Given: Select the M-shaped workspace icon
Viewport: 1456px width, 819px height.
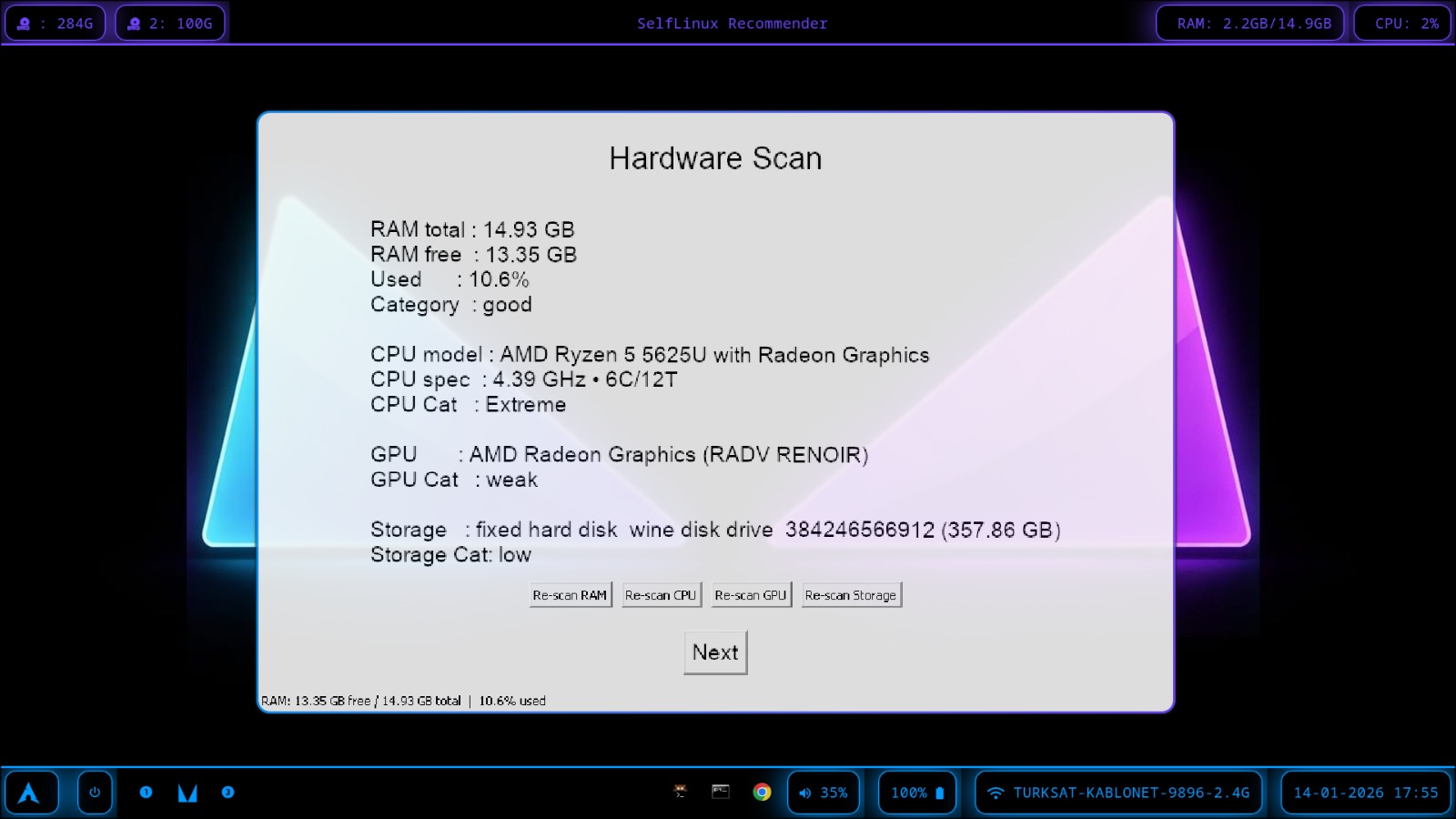Looking at the screenshot, I should [187, 792].
